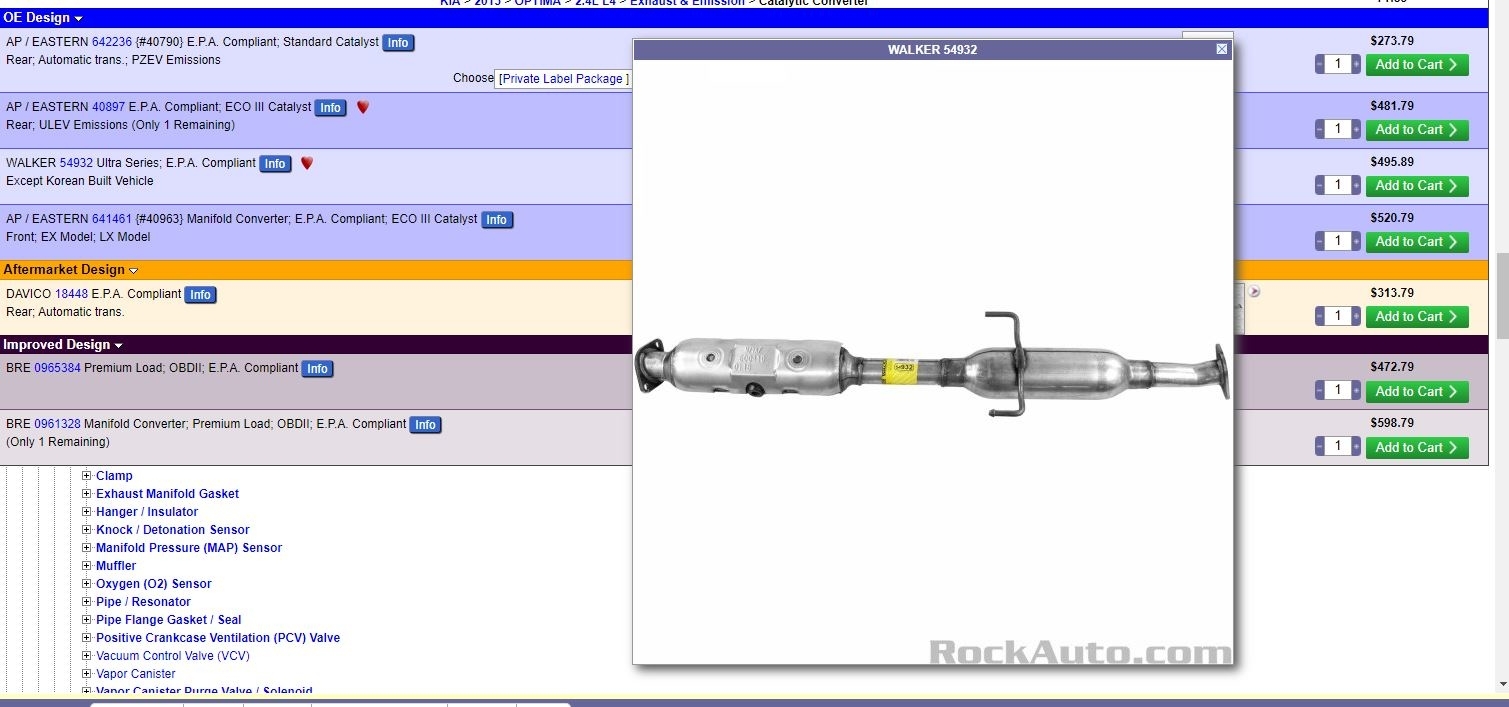Image resolution: width=1509 pixels, height=707 pixels.
Task: Open Info for AP/EASTERN 641461
Action: tap(497, 219)
